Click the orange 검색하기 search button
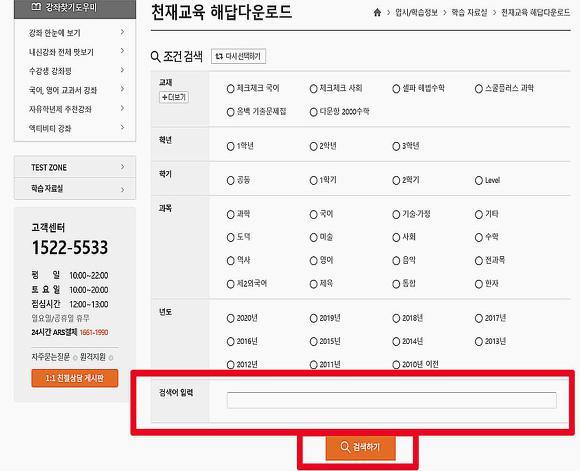This screenshot has width=580, height=471. pos(361,447)
